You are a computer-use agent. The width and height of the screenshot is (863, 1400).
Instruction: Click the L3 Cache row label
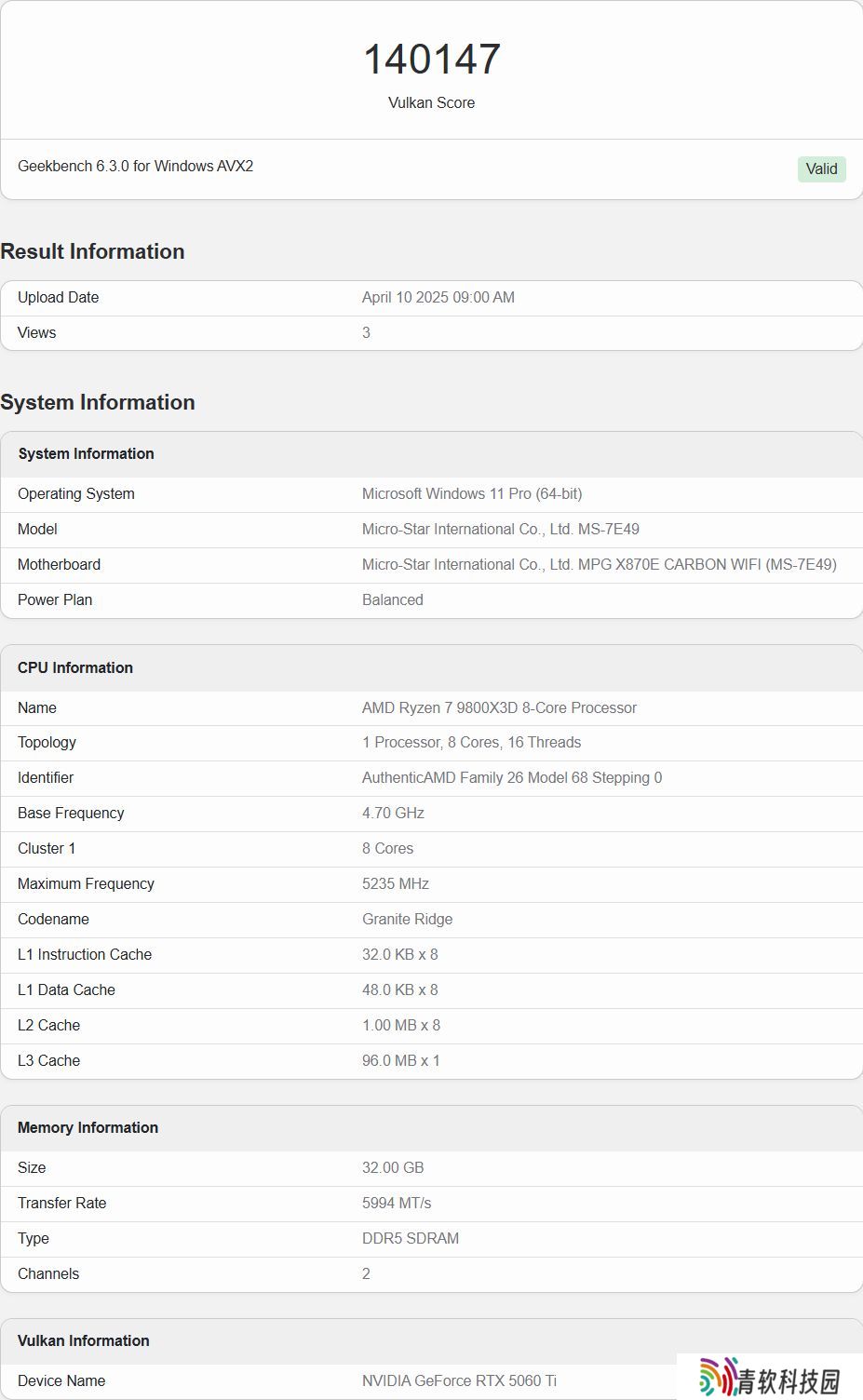48,1061
